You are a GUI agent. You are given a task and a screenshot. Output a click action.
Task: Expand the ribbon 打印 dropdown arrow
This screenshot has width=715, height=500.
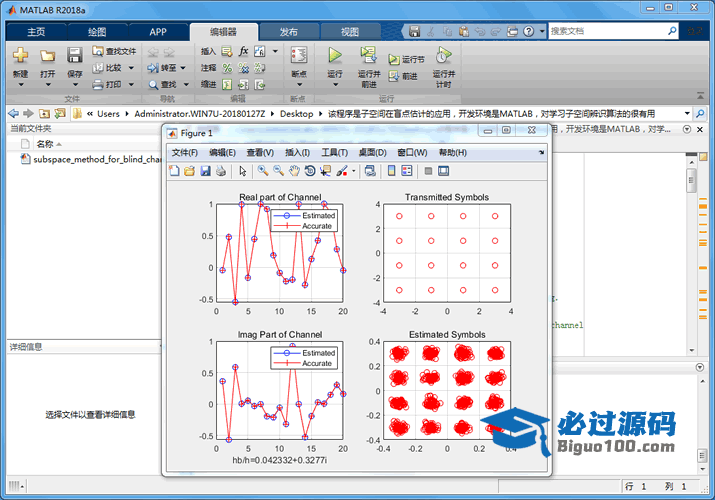131,85
